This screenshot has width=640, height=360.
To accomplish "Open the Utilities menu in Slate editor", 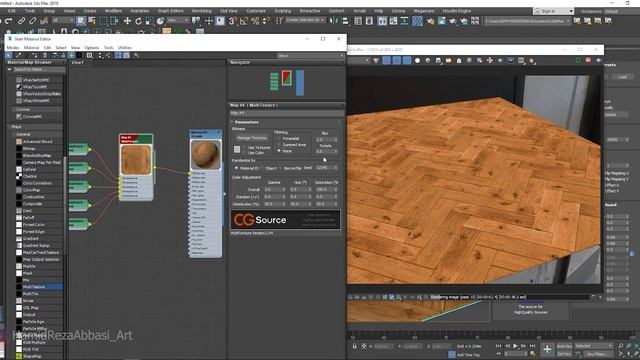I will (x=124, y=48).
